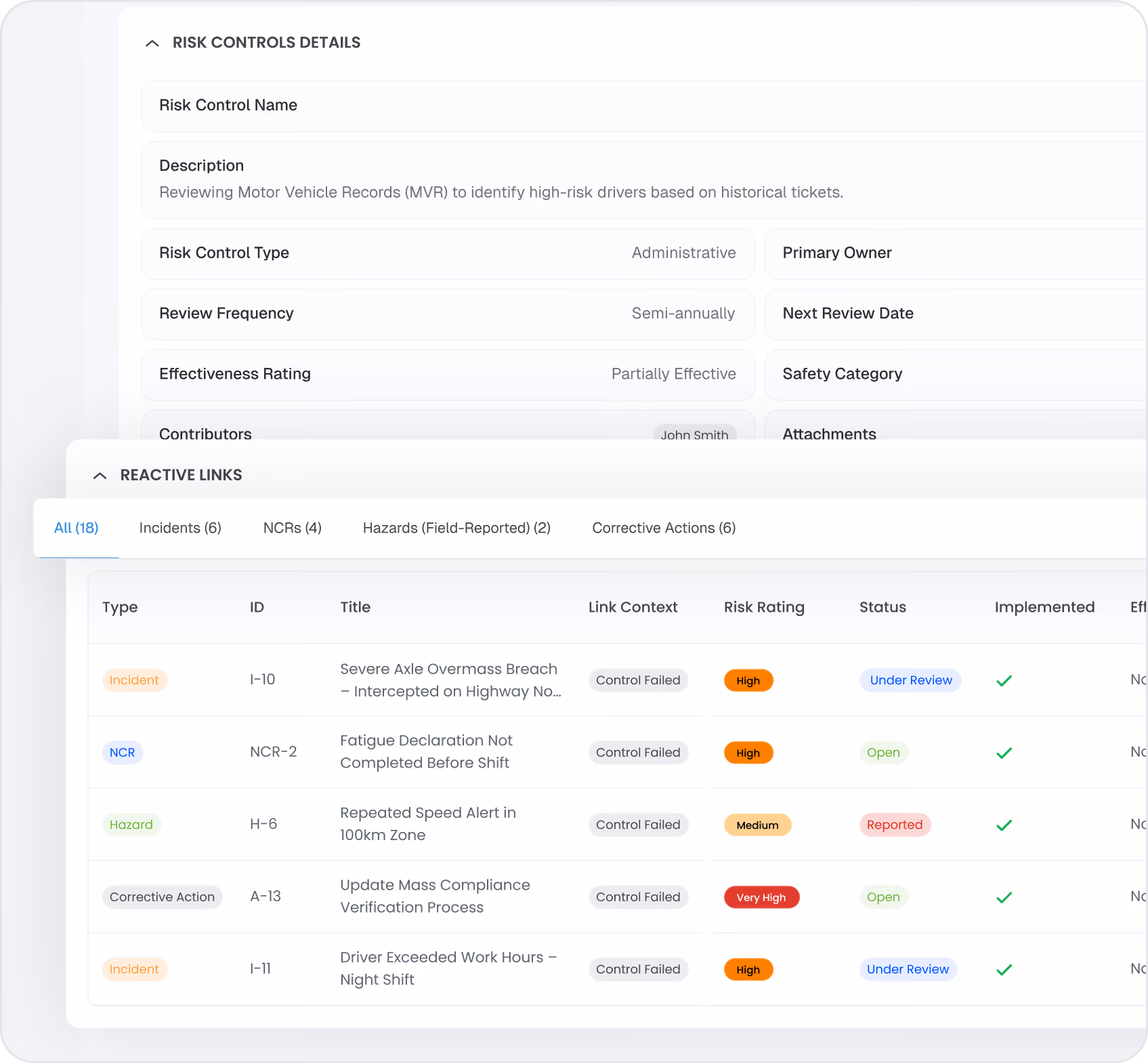Click the Very High risk rating badge
Screen dimensions: 1148x1063
[761, 897]
